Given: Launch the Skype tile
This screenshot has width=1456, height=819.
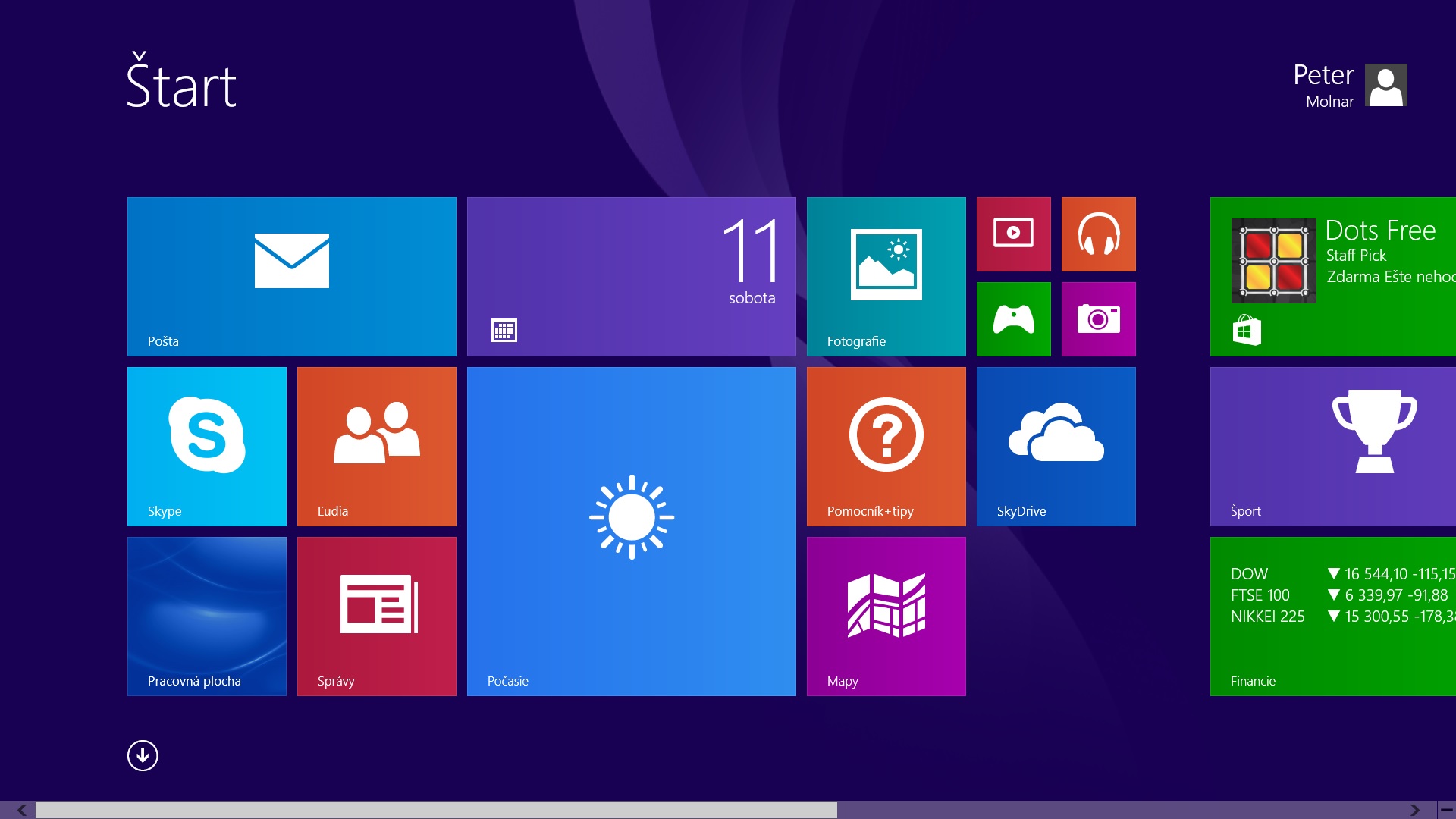Looking at the screenshot, I should [x=207, y=447].
